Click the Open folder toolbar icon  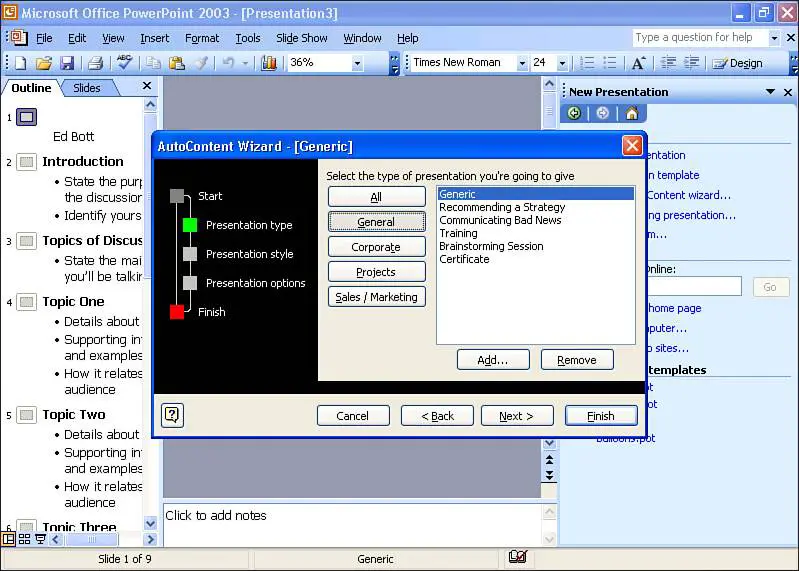[x=44, y=63]
